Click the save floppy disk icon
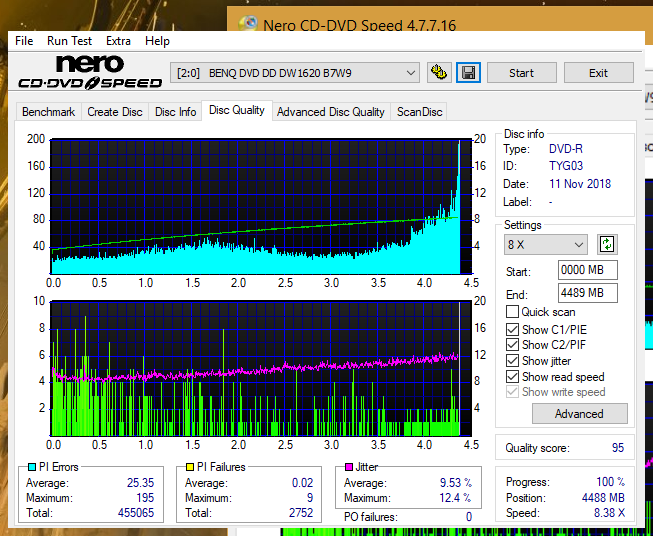 click(469, 73)
